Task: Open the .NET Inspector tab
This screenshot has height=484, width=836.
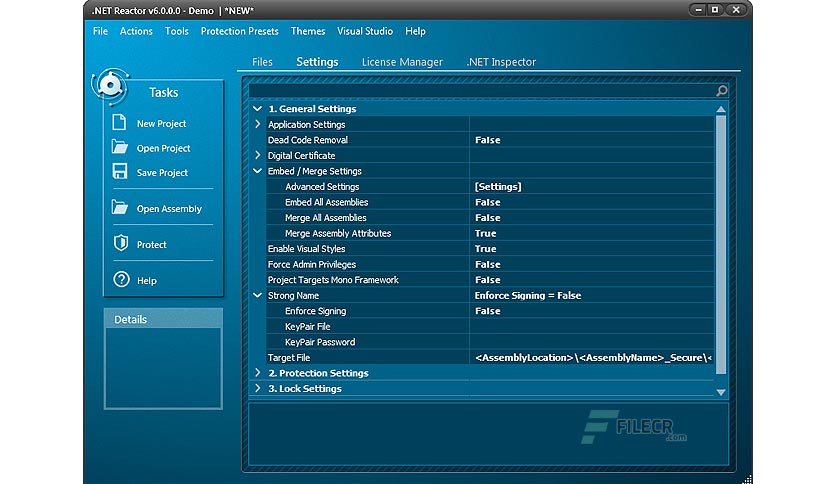Action: [501, 62]
